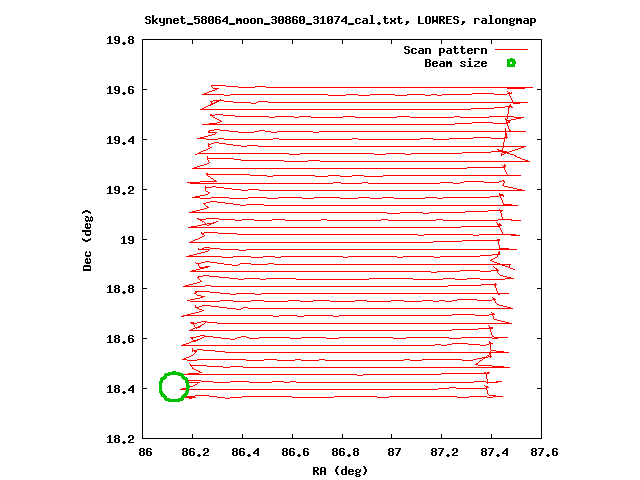Click the 18.6 Dec axis tick label
The width and height of the screenshot is (640, 480).
tap(120, 339)
